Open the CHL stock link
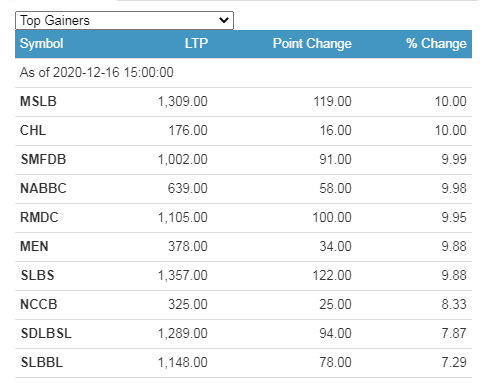This screenshot has width=487, height=383. (33, 130)
